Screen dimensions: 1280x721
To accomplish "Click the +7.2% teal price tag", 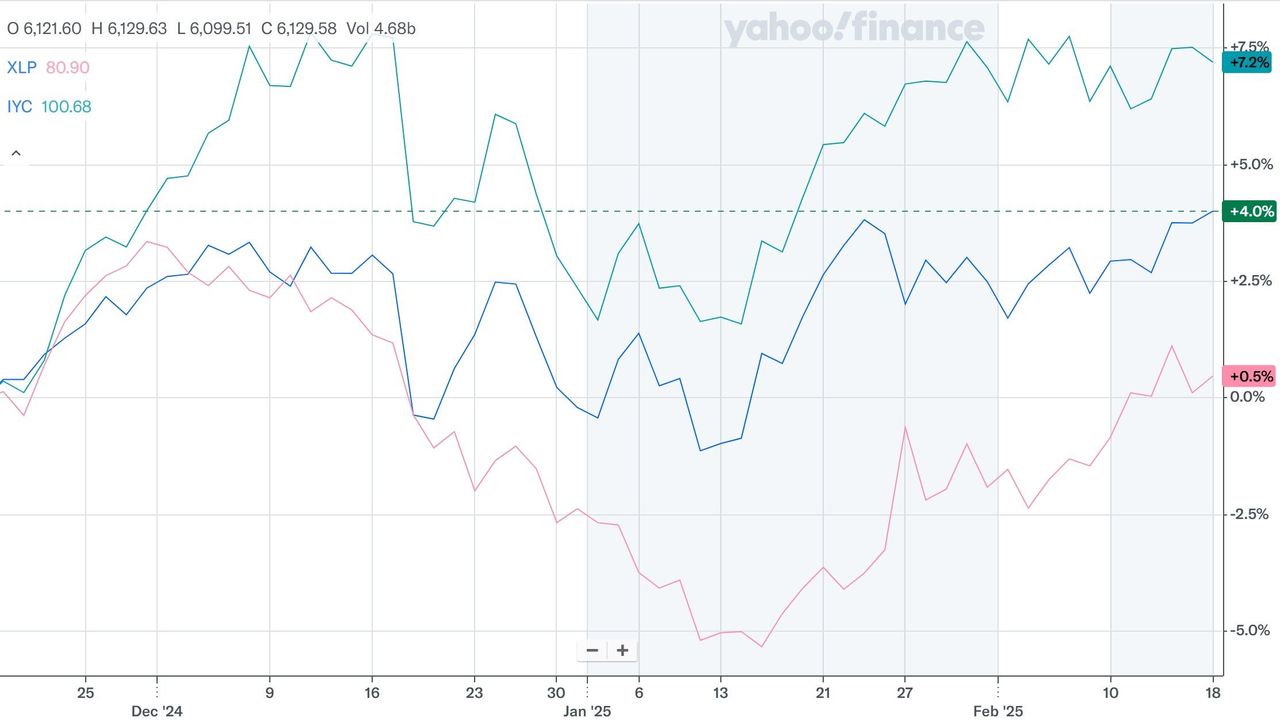I will click(1250, 63).
